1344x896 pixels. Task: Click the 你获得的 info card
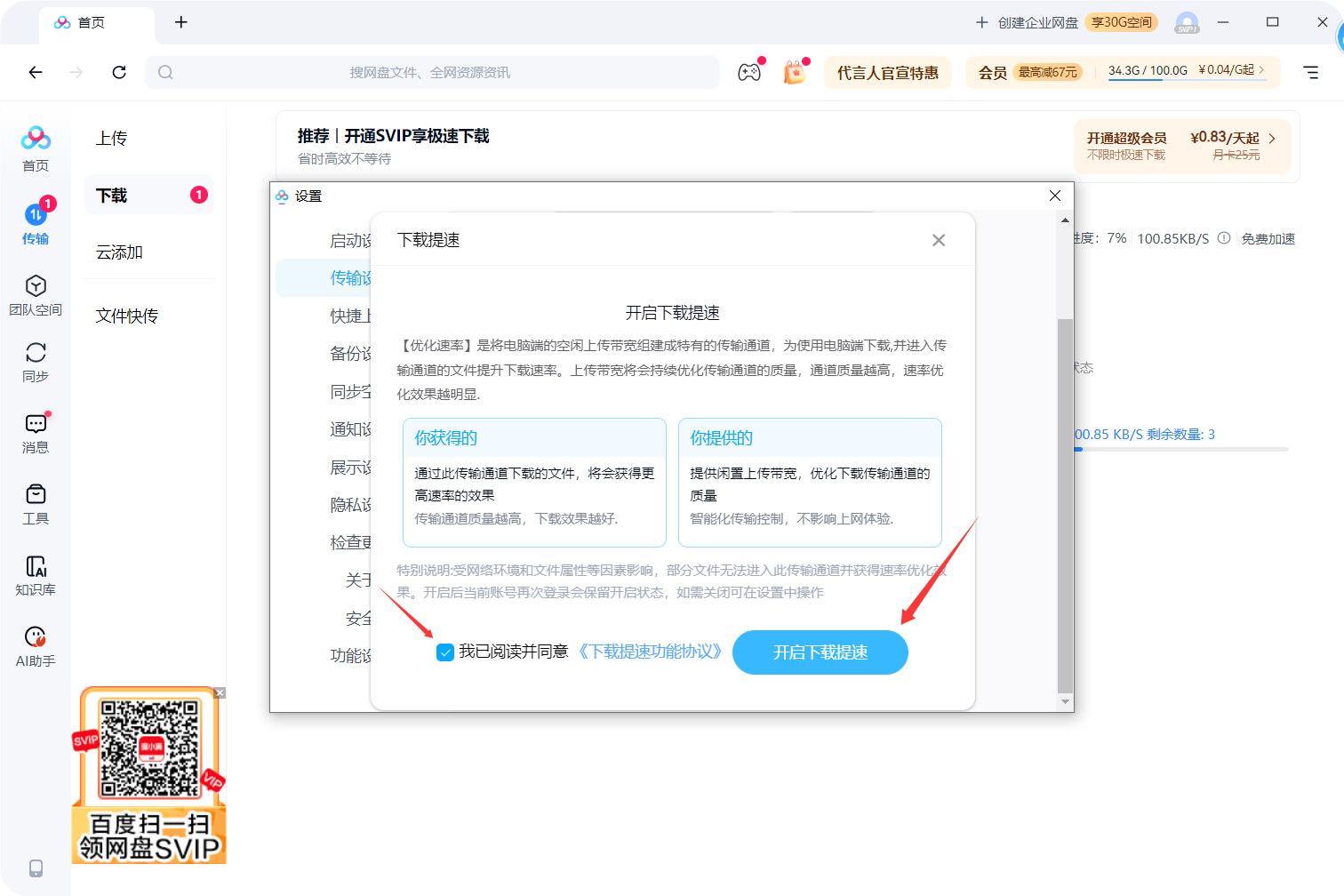[x=534, y=483]
